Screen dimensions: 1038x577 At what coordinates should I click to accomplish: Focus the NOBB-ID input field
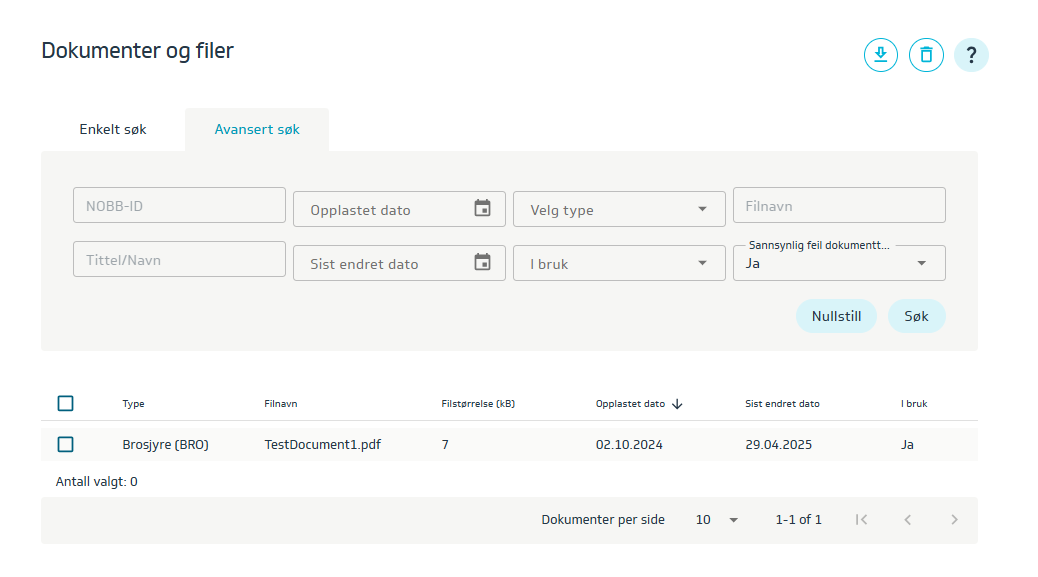179,206
